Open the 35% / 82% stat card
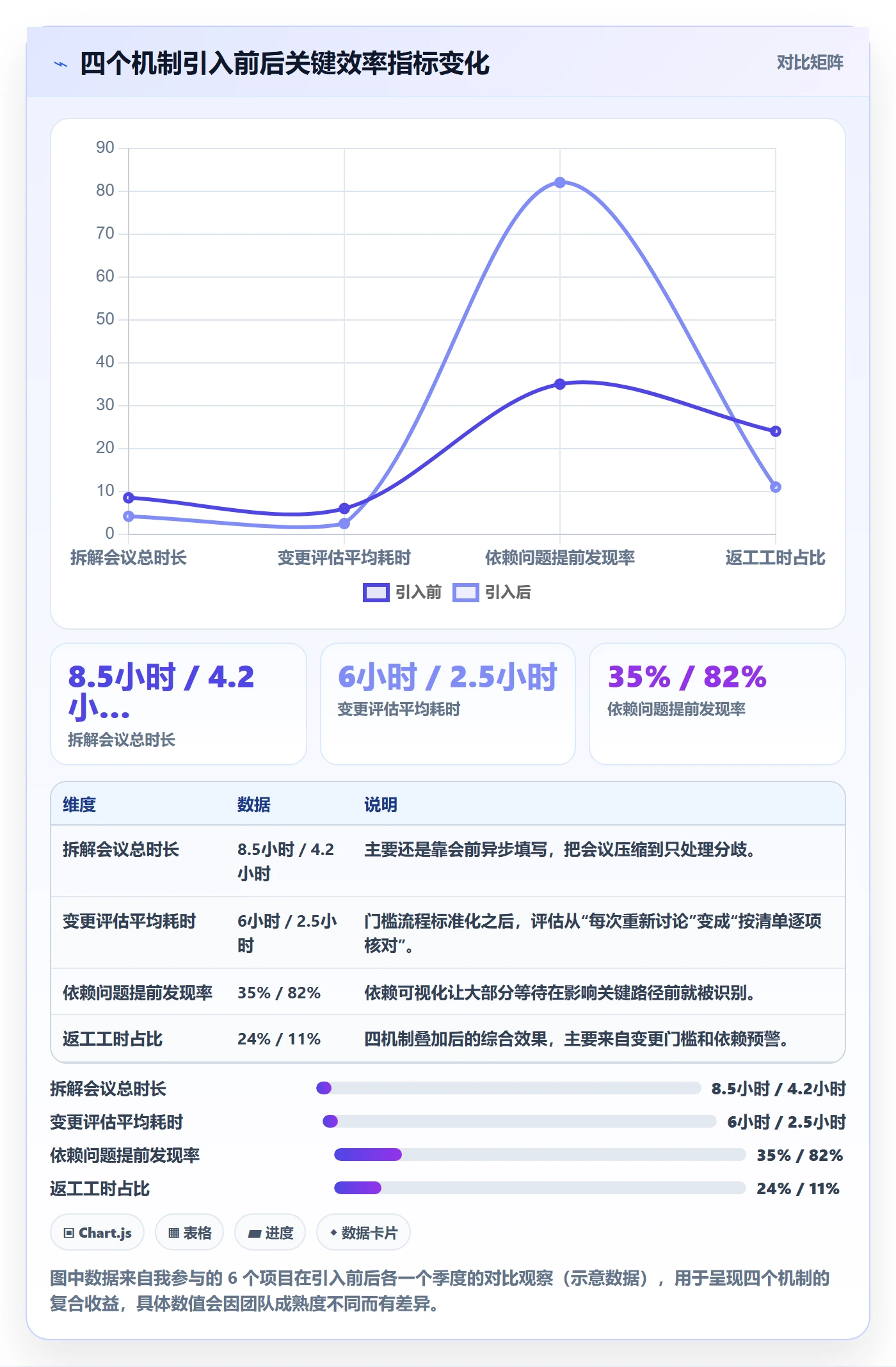This screenshot has height=1367, width=896. pyautogui.click(x=717, y=704)
